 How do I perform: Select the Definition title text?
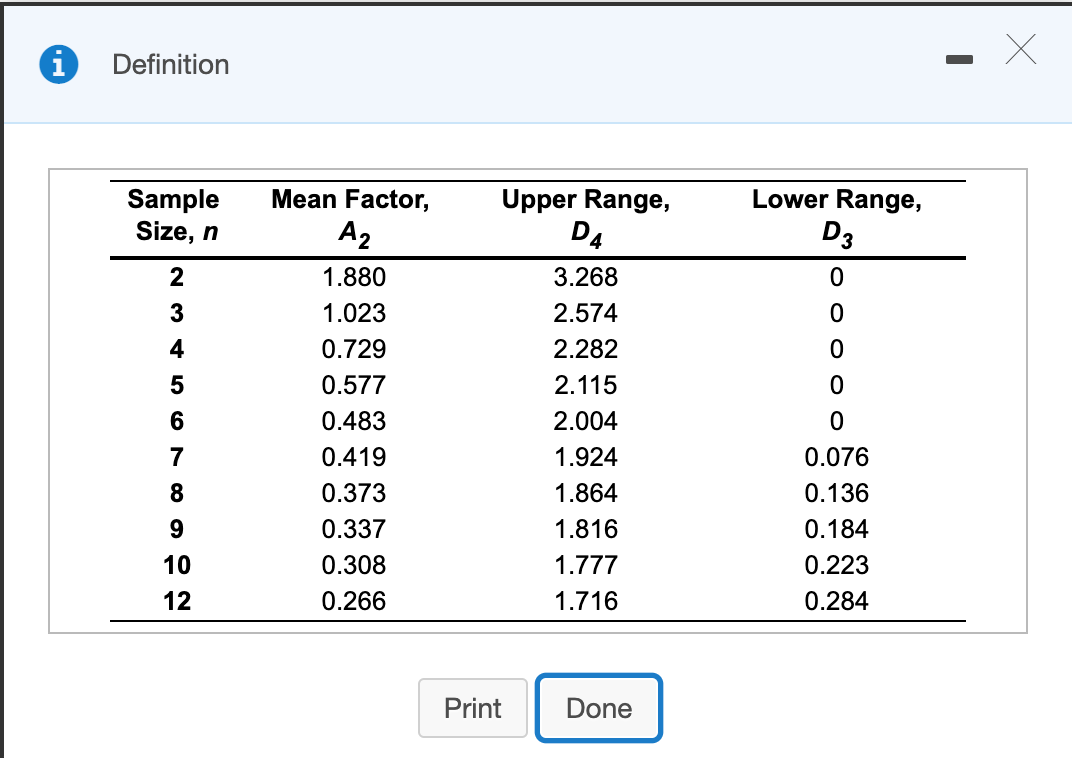pos(171,65)
